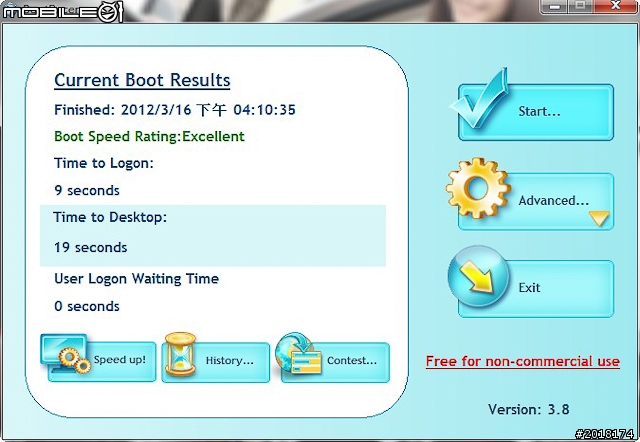Click the golden gear Advanced icon
This screenshot has width=640, height=442.
coord(478,188)
